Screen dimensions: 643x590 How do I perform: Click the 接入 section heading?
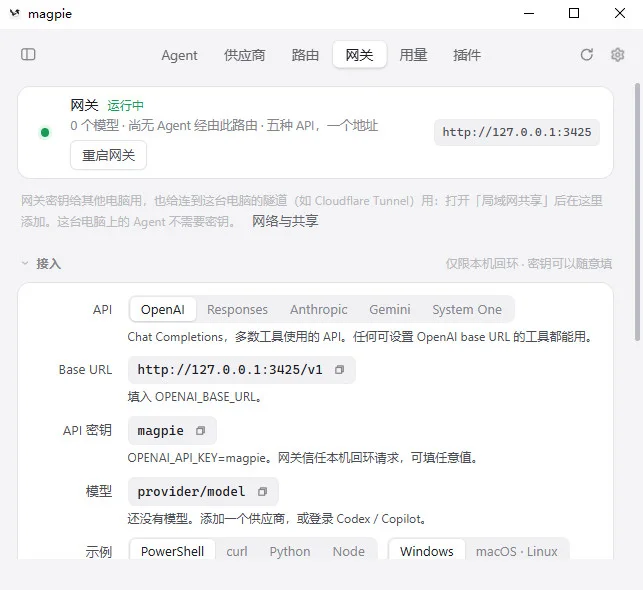[x=48, y=263]
